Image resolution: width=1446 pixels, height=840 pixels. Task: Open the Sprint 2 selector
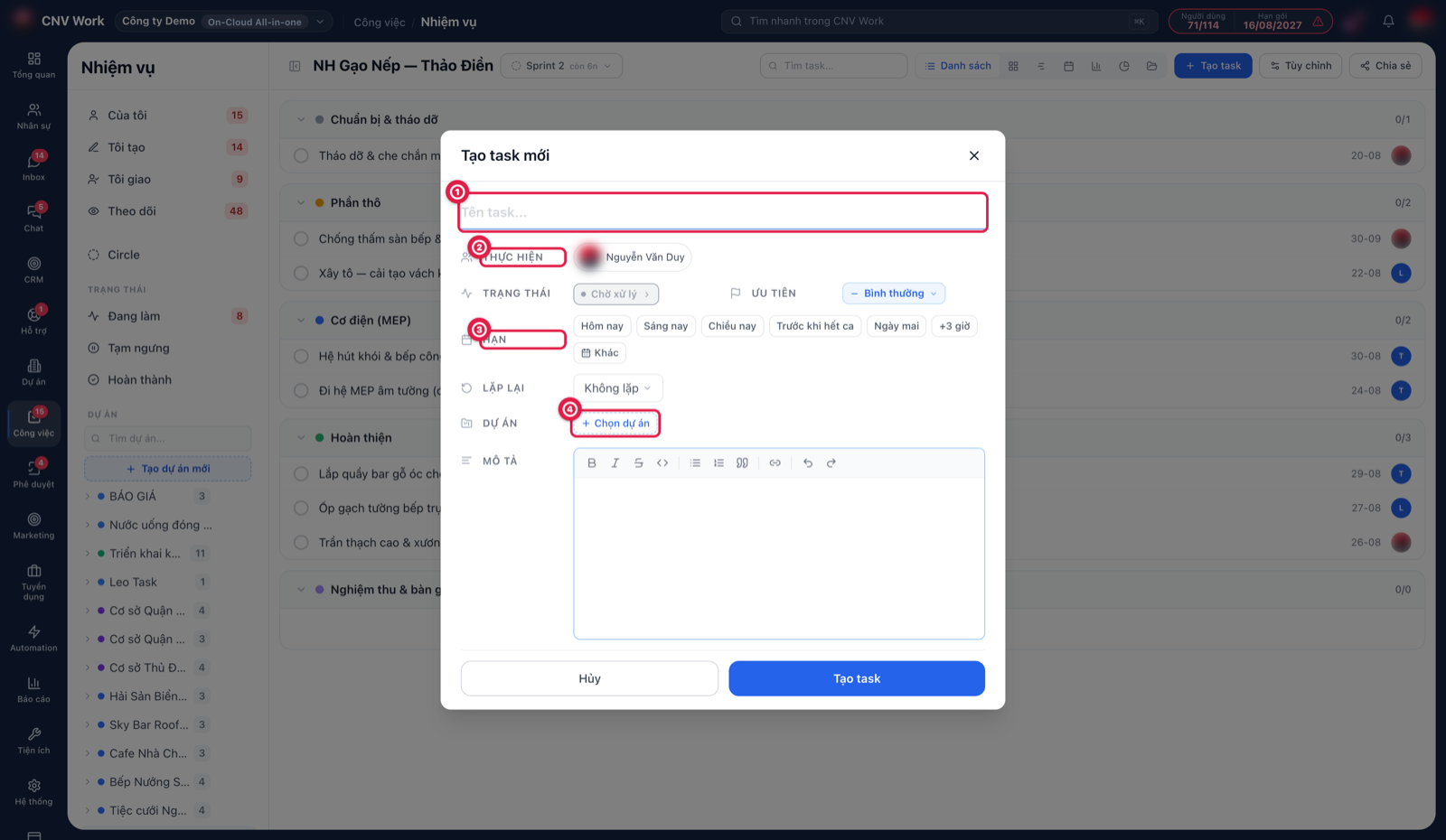[x=561, y=65]
